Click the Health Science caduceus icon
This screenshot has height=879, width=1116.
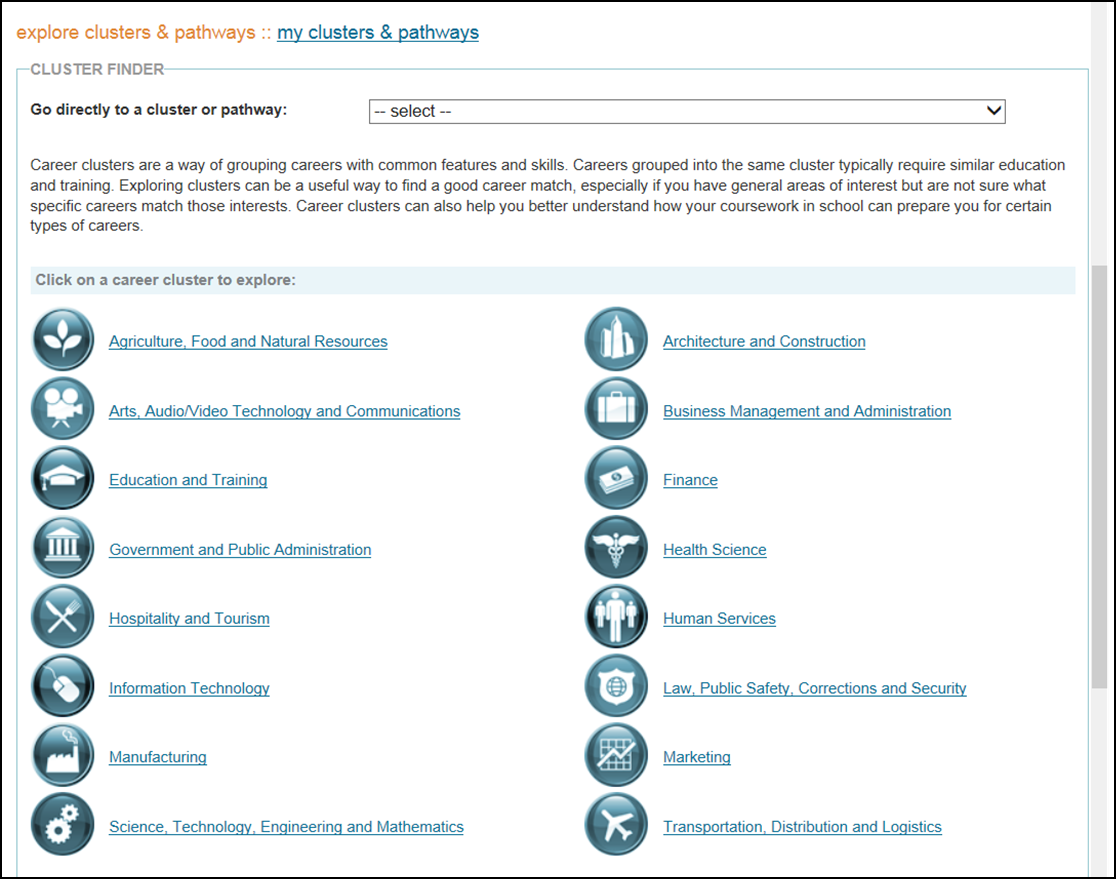coord(616,547)
